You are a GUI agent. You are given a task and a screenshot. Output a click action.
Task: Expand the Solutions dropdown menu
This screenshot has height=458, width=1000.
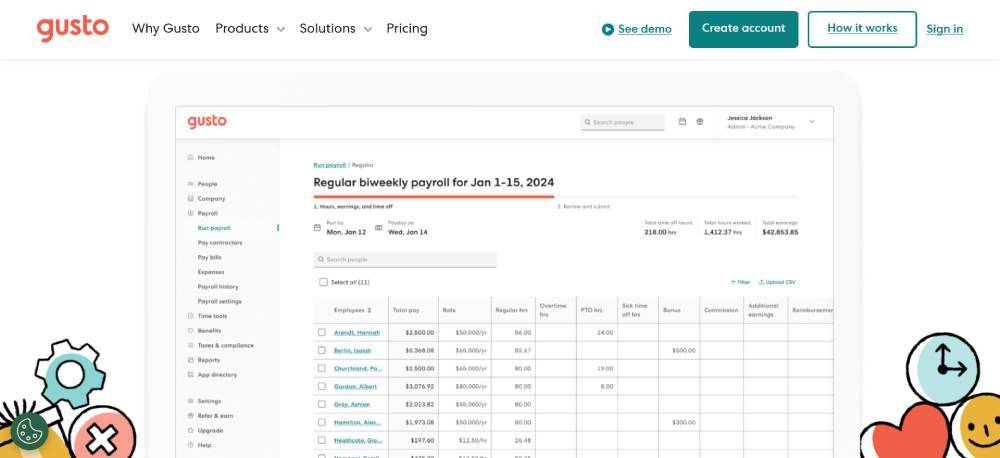(335, 29)
